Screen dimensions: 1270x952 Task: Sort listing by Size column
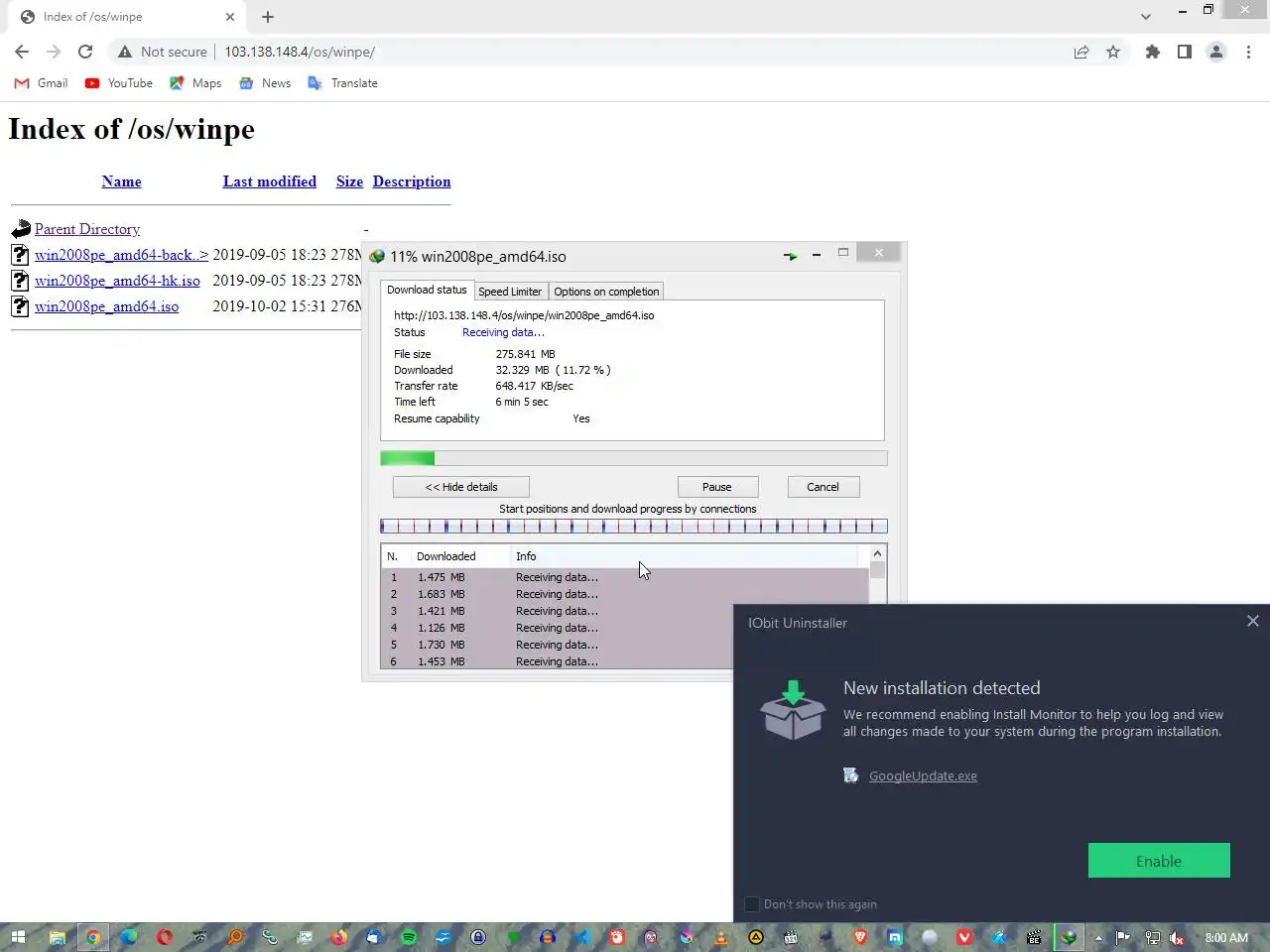[349, 181]
